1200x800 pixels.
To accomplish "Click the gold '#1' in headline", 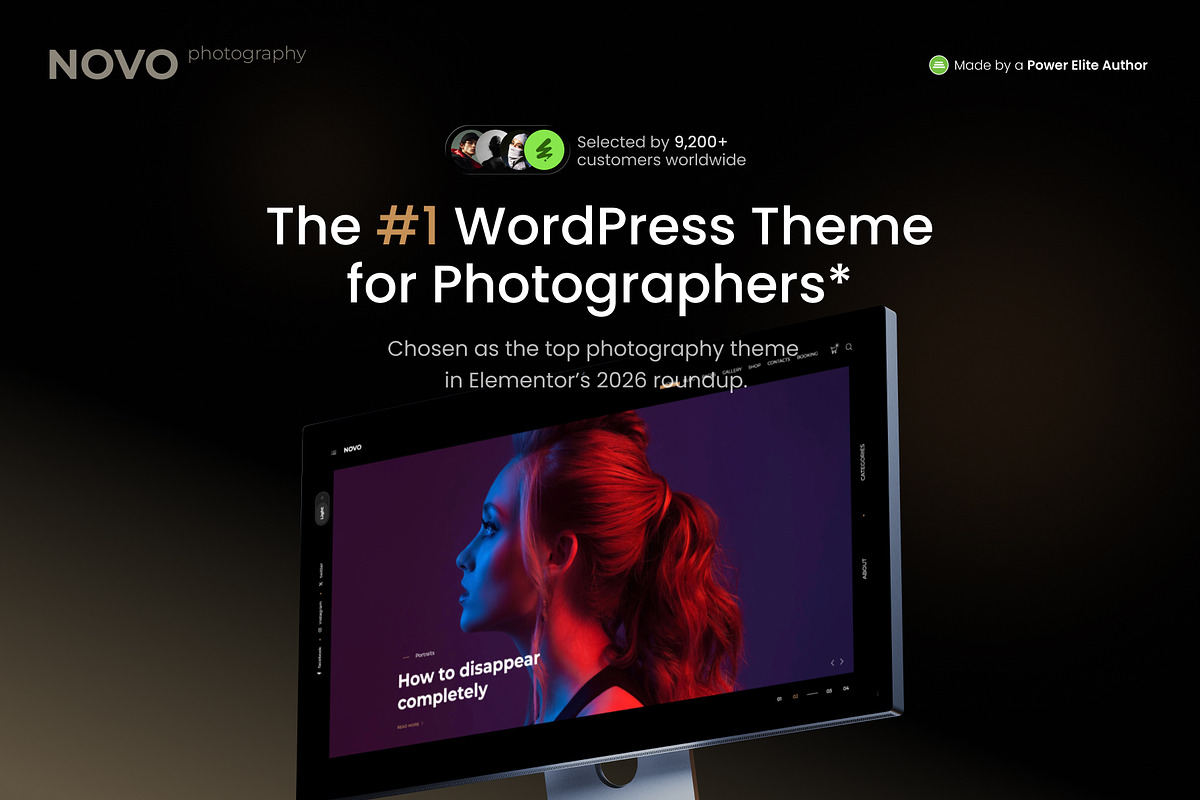I will [408, 227].
